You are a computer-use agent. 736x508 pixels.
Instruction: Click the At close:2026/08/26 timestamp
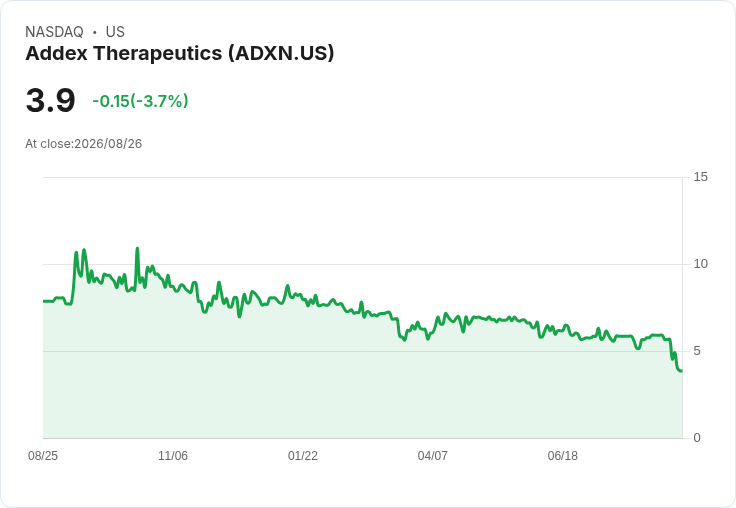(84, 144)
